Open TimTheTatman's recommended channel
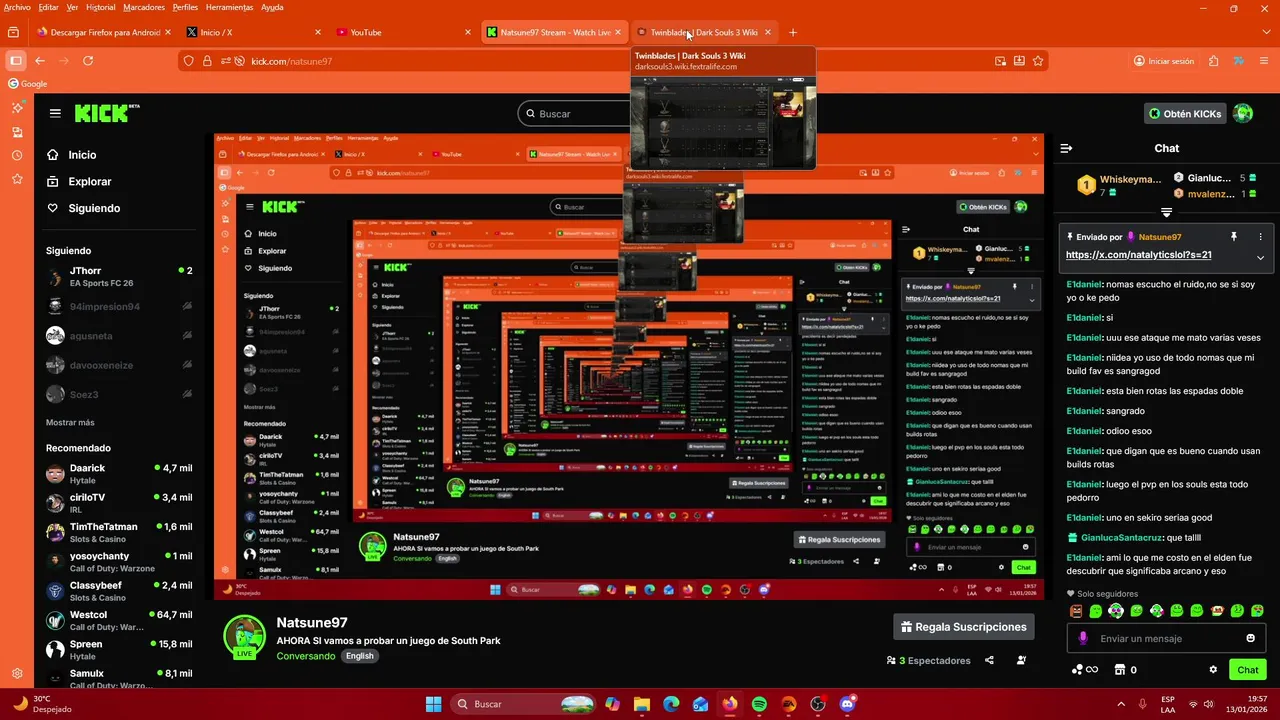1280x720 pixels. point(119,533)
